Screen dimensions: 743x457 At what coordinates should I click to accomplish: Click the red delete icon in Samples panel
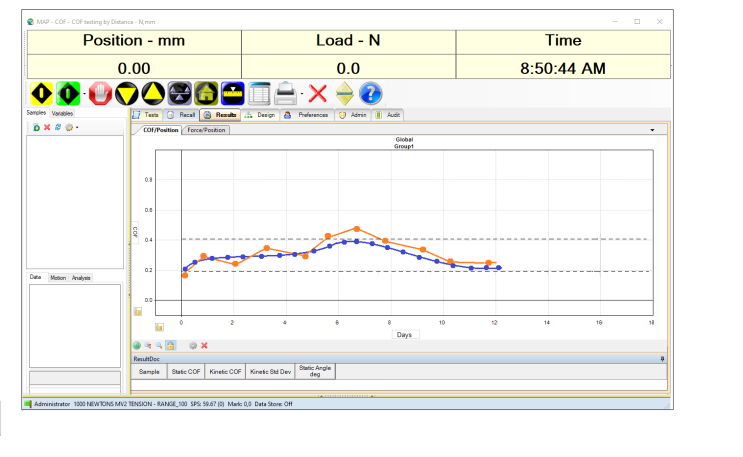[x=47, y=128]
